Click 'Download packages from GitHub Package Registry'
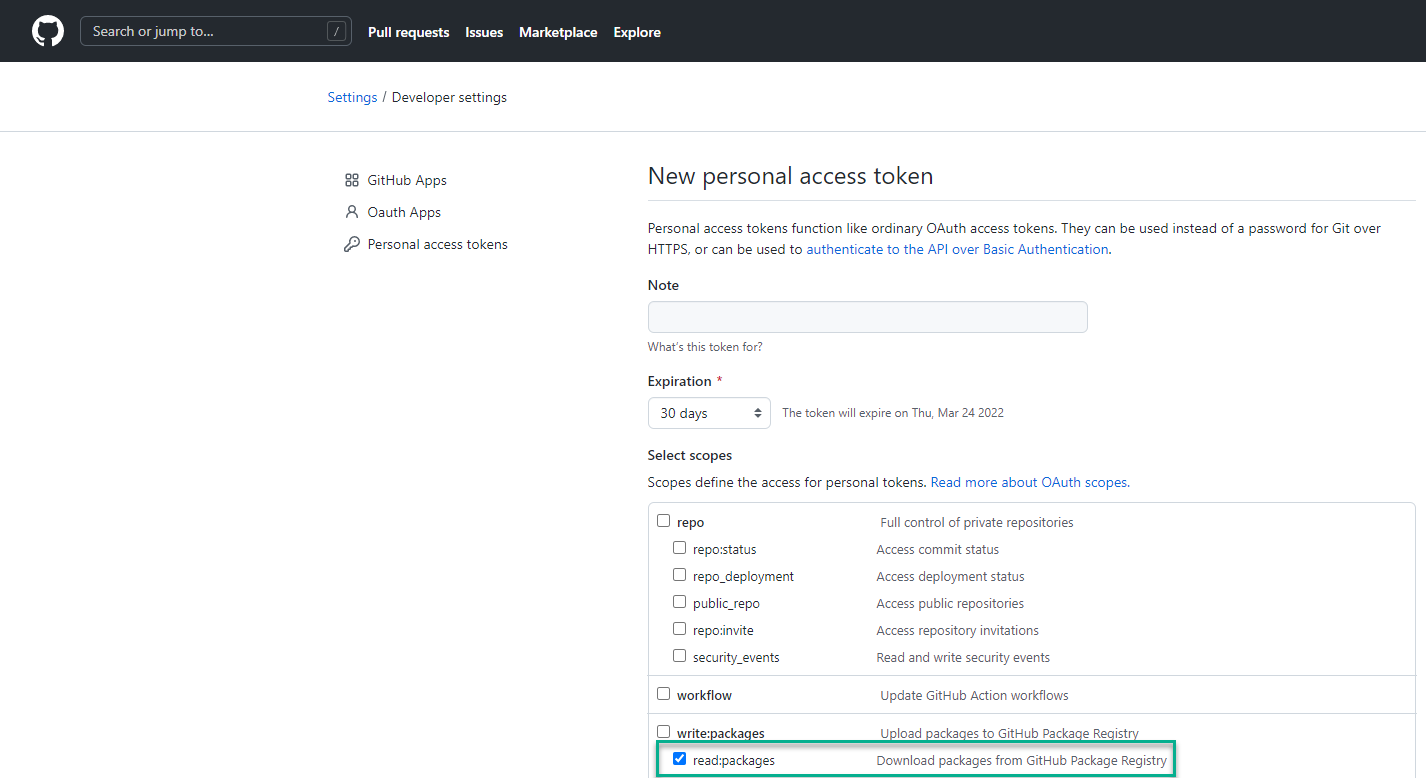Viewport: 1426px width, 778px height. click(x=1021, y=760)
